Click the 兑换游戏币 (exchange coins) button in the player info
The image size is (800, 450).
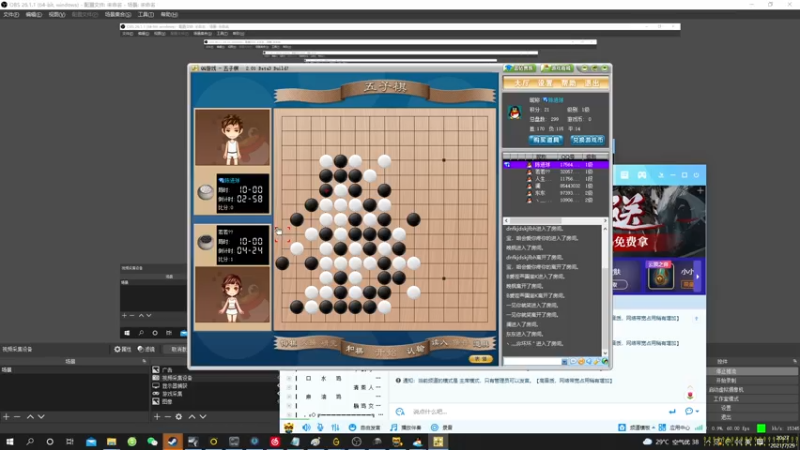click(587, 140)
